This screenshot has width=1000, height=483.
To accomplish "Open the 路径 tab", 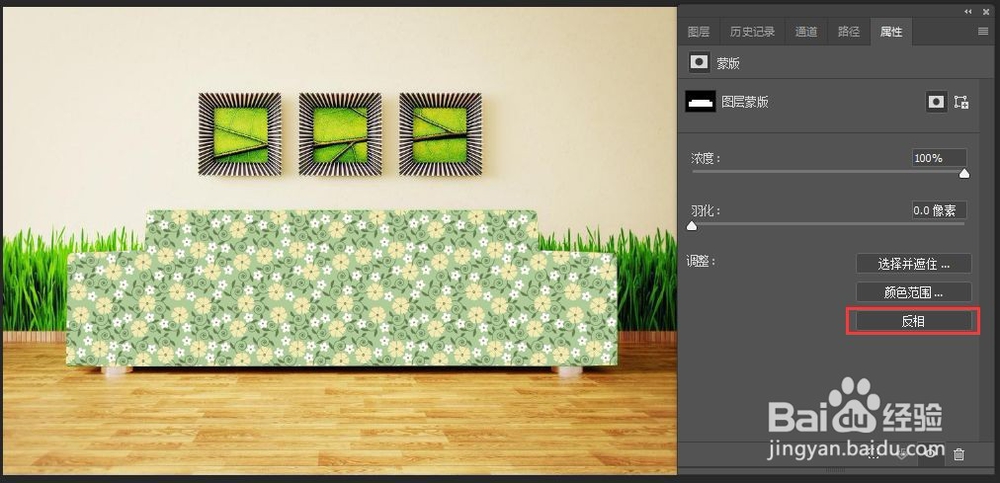I will (848, 32).
